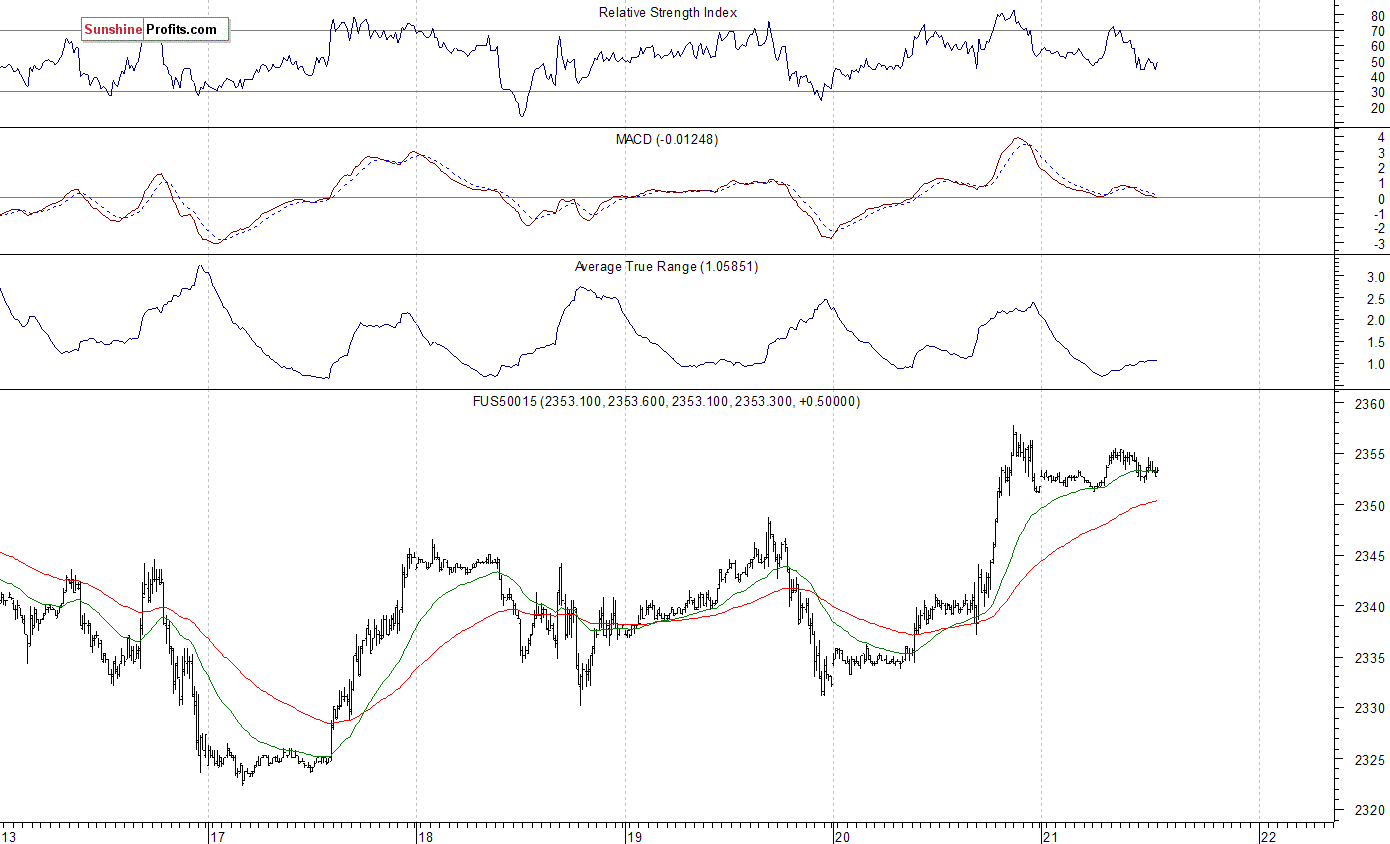Click the 1.0 label on ATR axis
This screenshot has height=844, width=1390.
[1375, 365]
